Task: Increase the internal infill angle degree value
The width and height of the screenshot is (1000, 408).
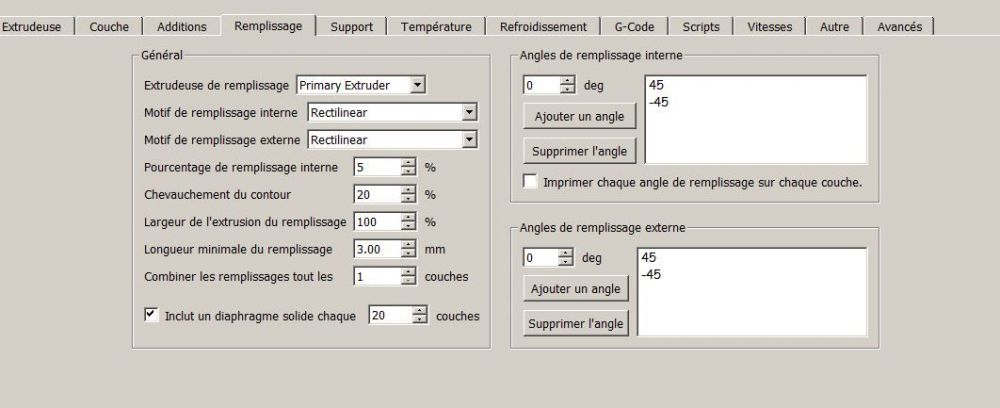Action: click(567, 81)
